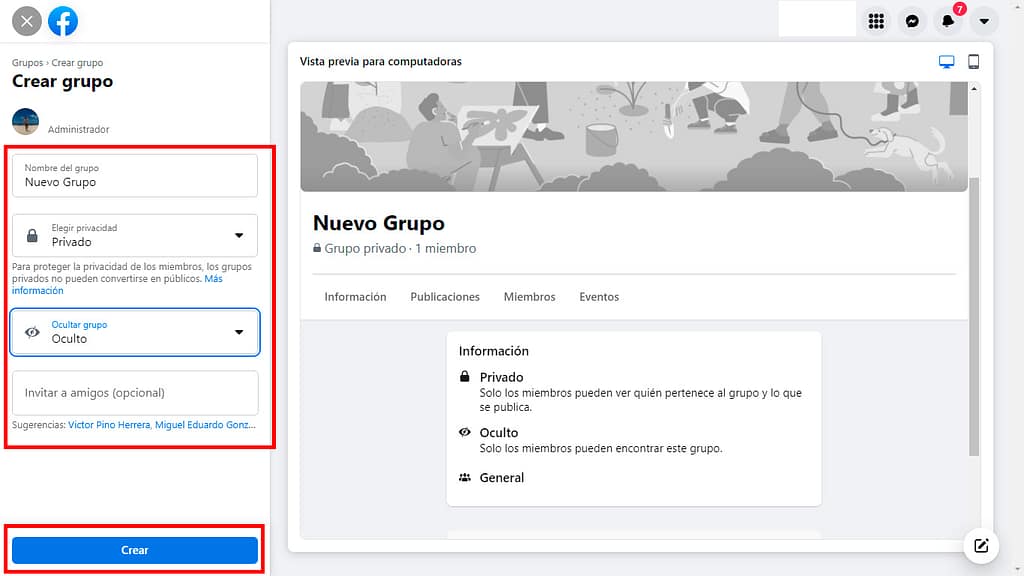This screenshot has width=1024, height=576.
Task: Open the Messenger icon
Action: (912, 21)
